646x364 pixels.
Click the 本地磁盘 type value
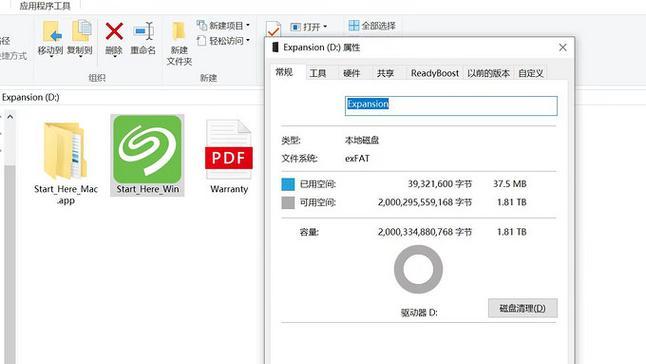[362, 140]
